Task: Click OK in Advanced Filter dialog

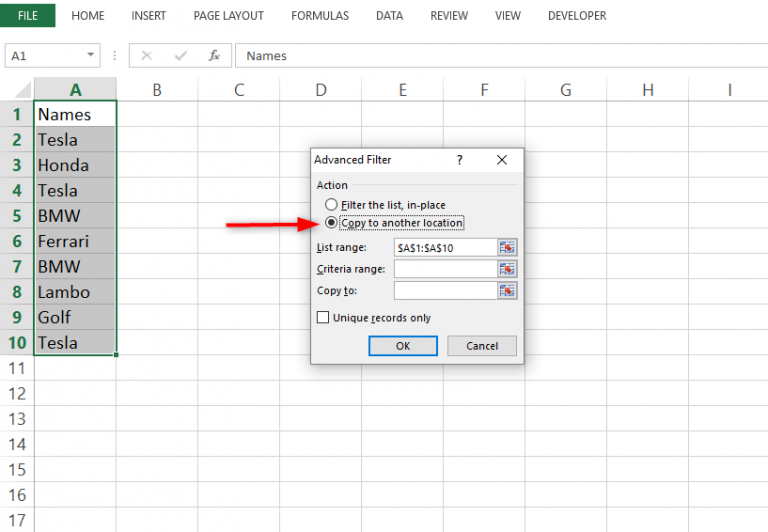Action: 403,346
